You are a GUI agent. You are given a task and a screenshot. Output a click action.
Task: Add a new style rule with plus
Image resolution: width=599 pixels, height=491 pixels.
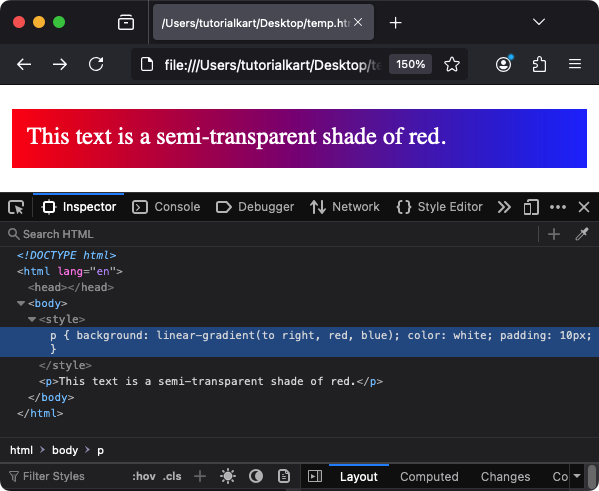200,476
